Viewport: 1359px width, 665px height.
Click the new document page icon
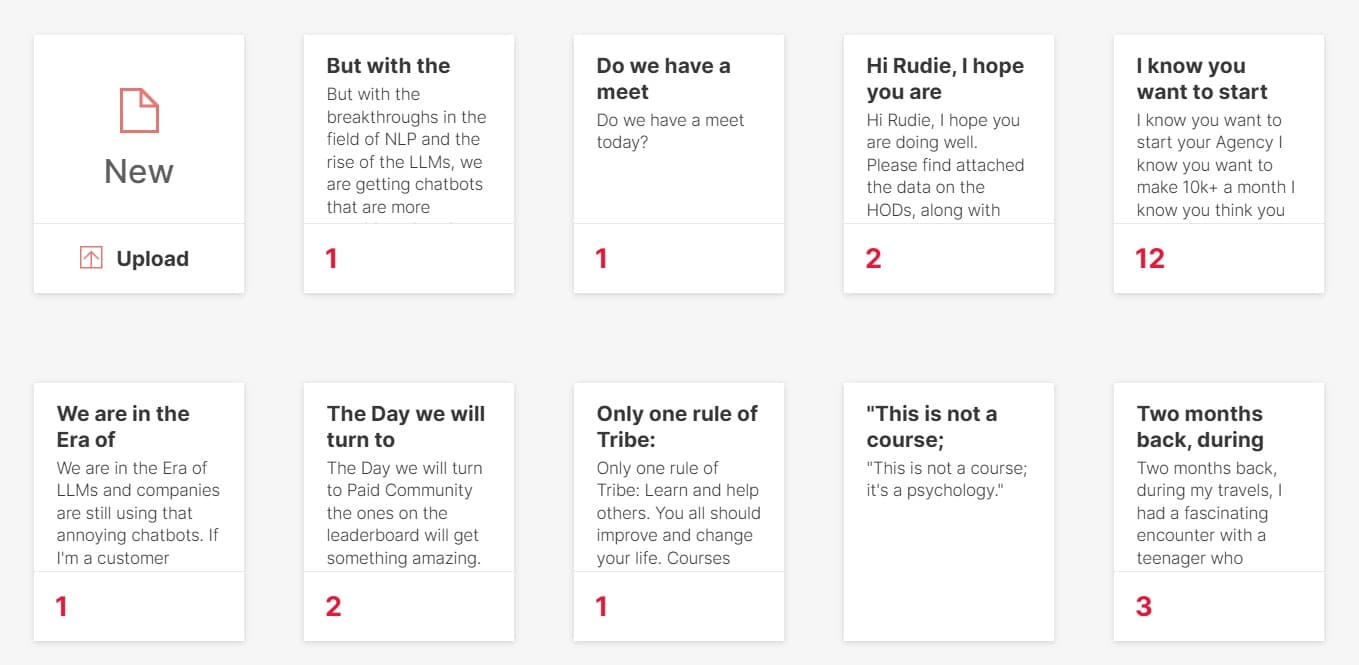(x=139, y=110)
